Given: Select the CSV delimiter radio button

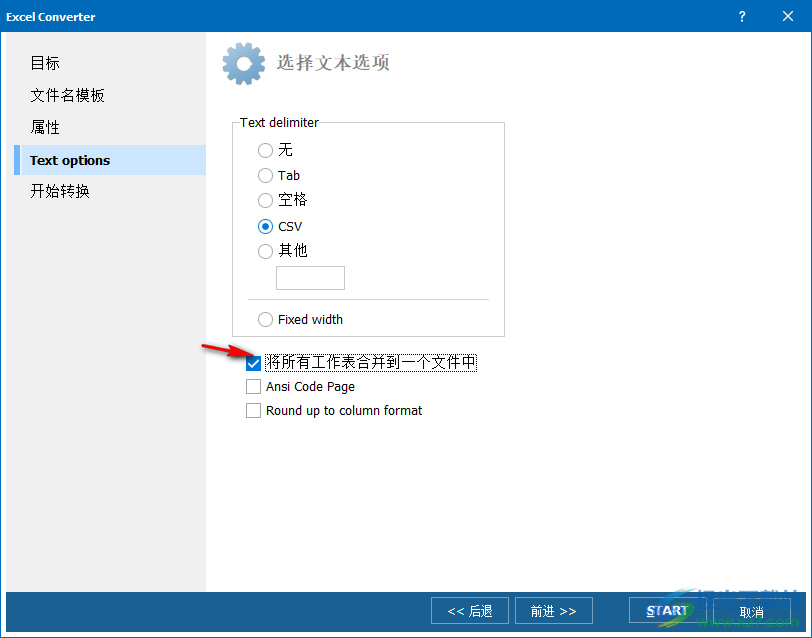Looking at the screenshot, I should 265,226.
